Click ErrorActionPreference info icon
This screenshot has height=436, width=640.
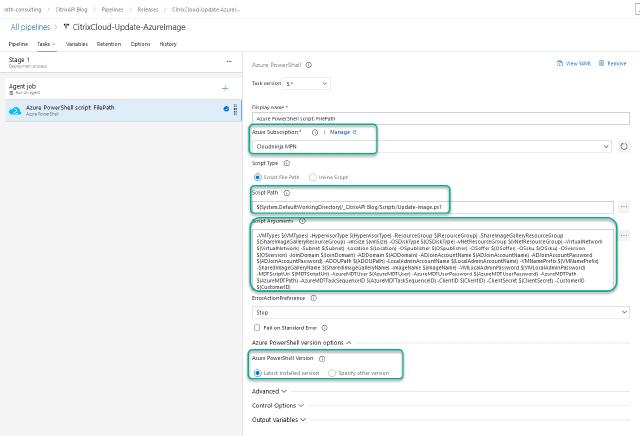click(312, 298)
